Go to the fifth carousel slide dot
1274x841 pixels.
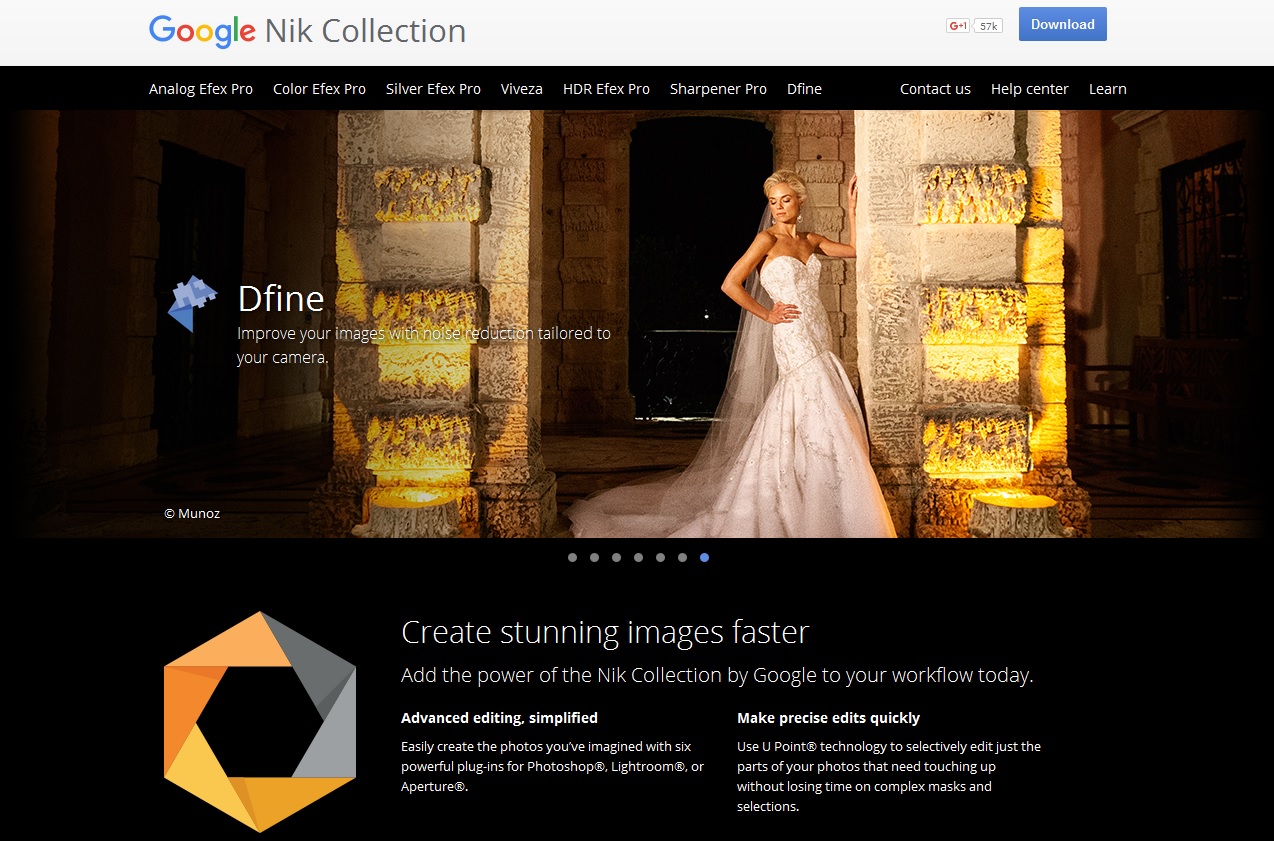pos(660,558)
